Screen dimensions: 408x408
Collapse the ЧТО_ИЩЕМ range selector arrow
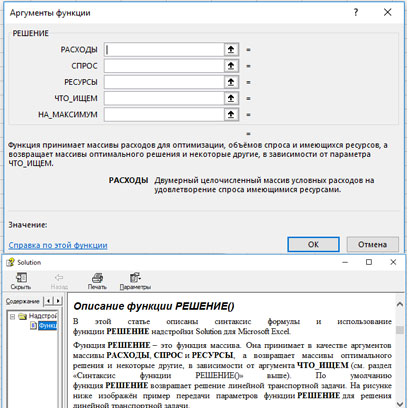(231, 98)
